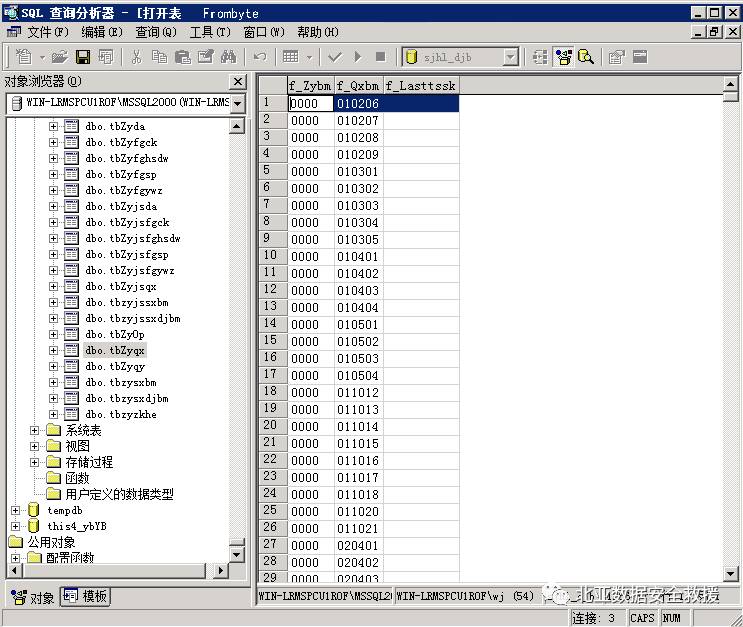Select the dbo.tbZyOp table
Screen dimensions: 743x627
tap(115, 335)
